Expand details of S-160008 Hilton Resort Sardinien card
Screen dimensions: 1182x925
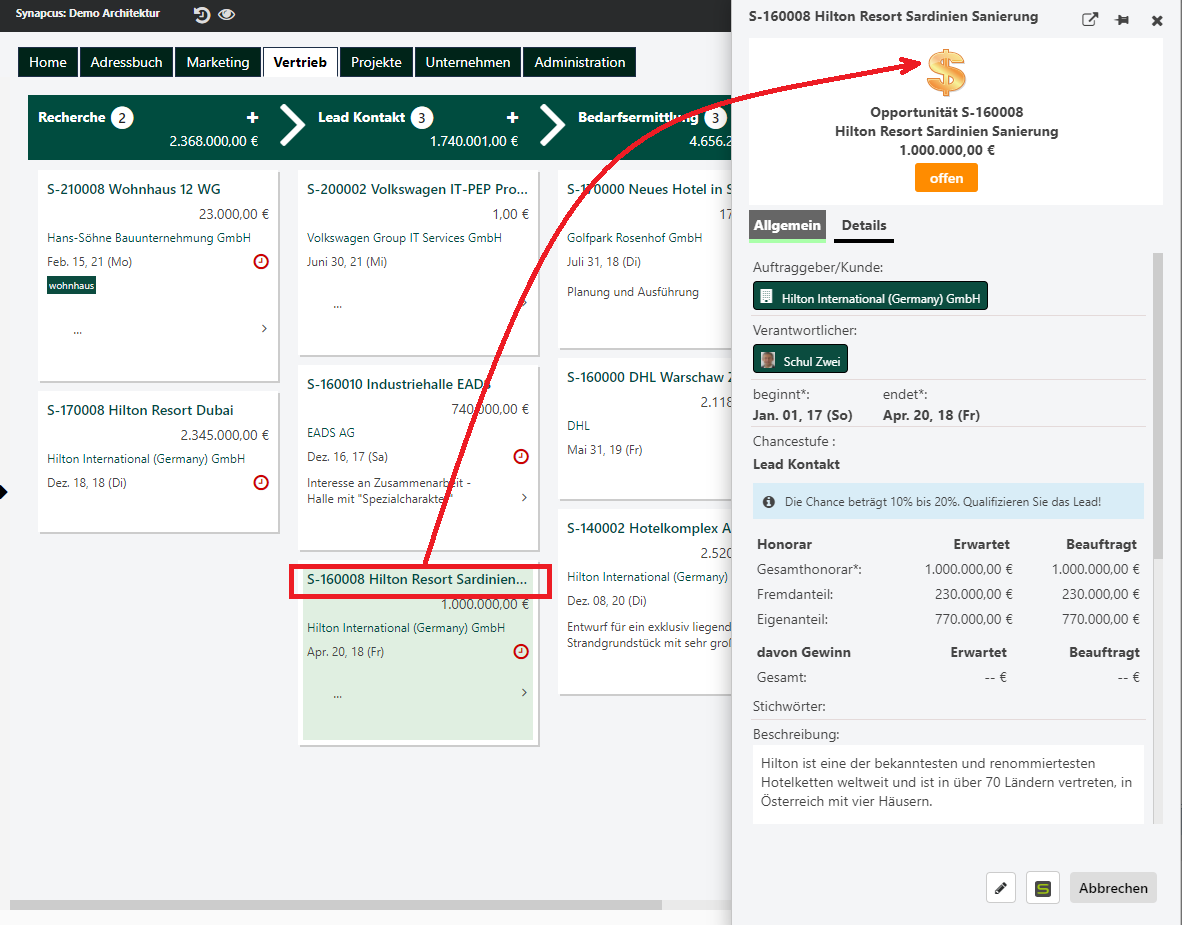point(523,693)
